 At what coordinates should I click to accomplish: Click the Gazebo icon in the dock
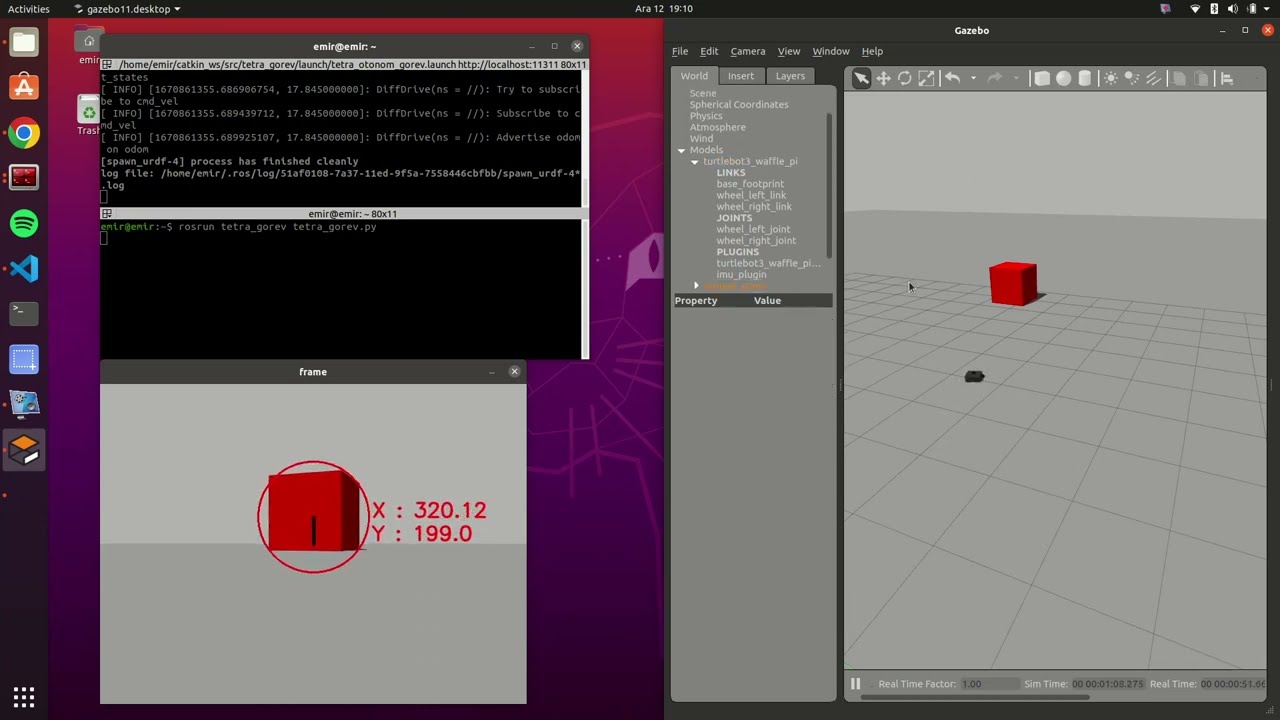(x=24, y=449)
